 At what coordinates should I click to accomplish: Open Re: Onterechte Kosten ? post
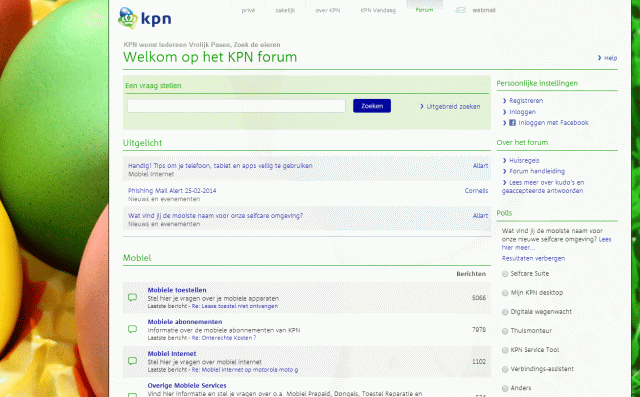[224, 338]
